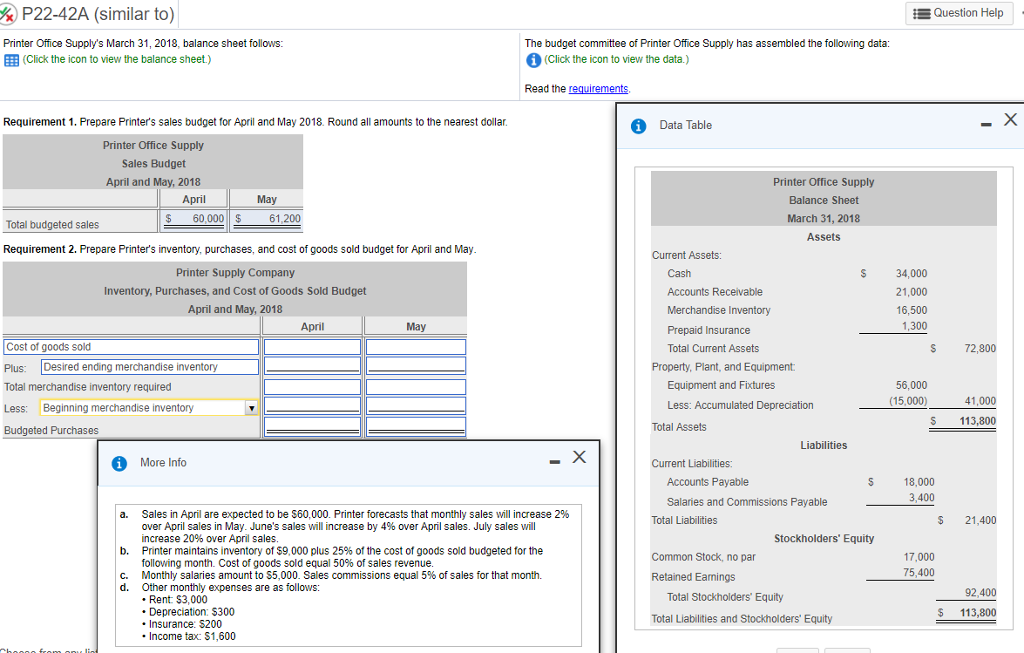Click Equipment and Fixtures amount 56,000
Screen dimensions: 1024x653
911,385
